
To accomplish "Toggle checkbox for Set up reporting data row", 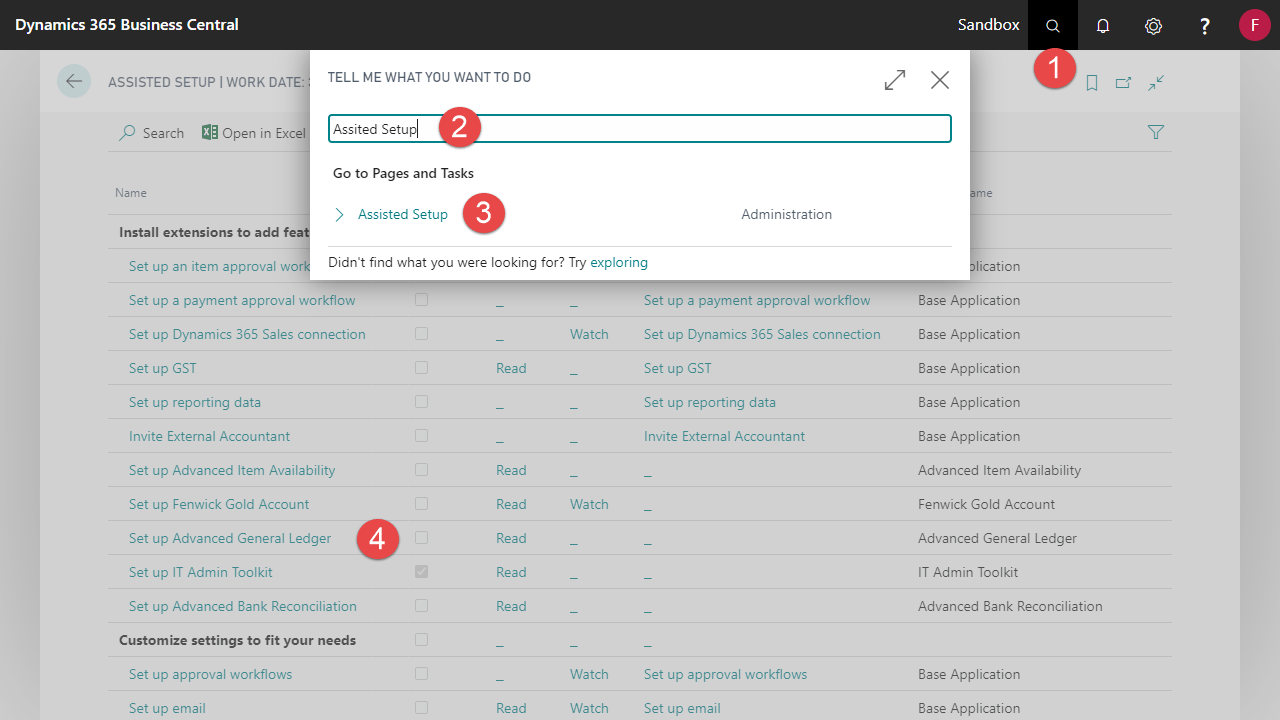I will point(421,402).
